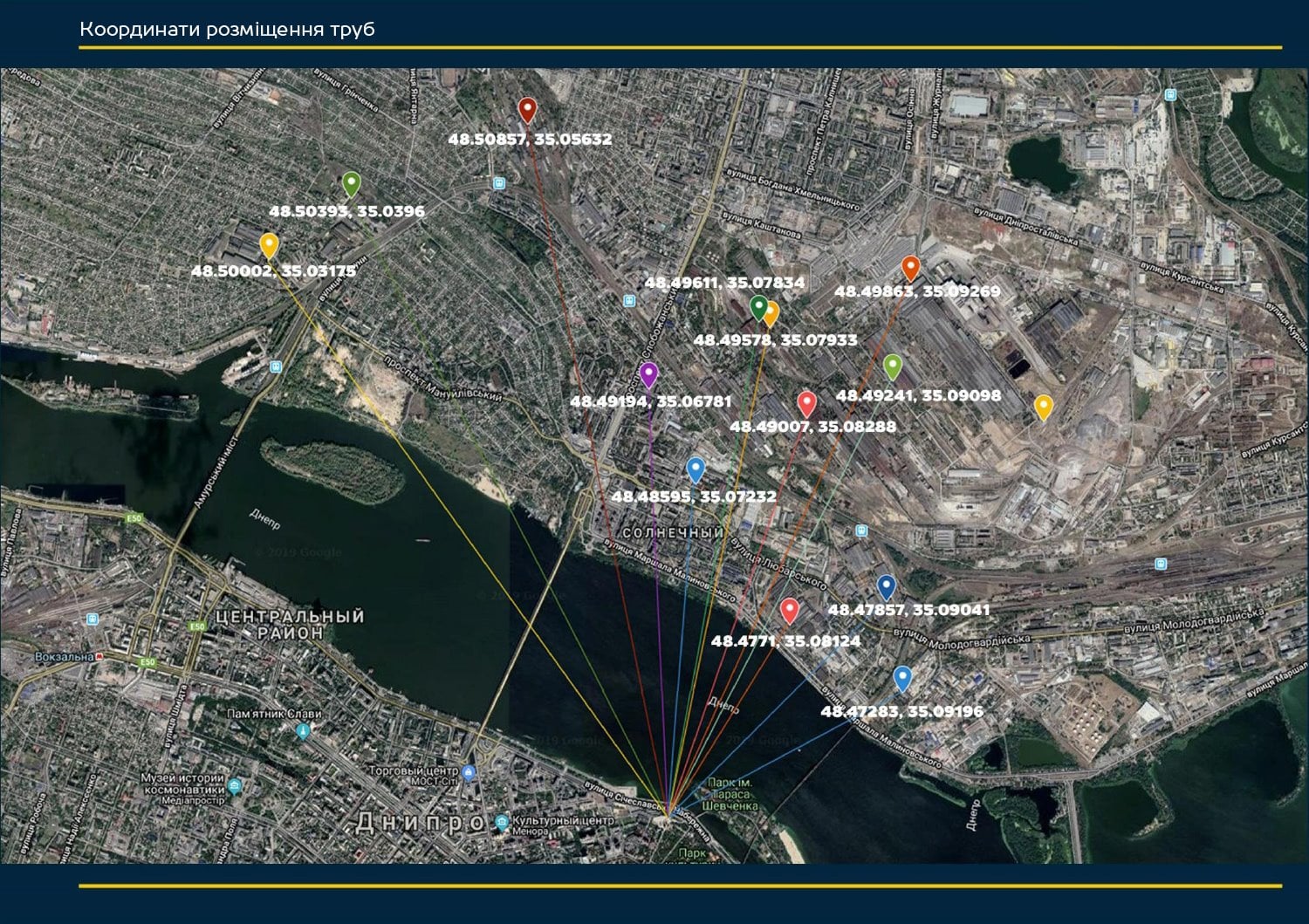Viewport: 1309px width, 924px height.
Task: Click the dark green pin below 48.49611, 35.07834
Action: click(x=758, y=306)
